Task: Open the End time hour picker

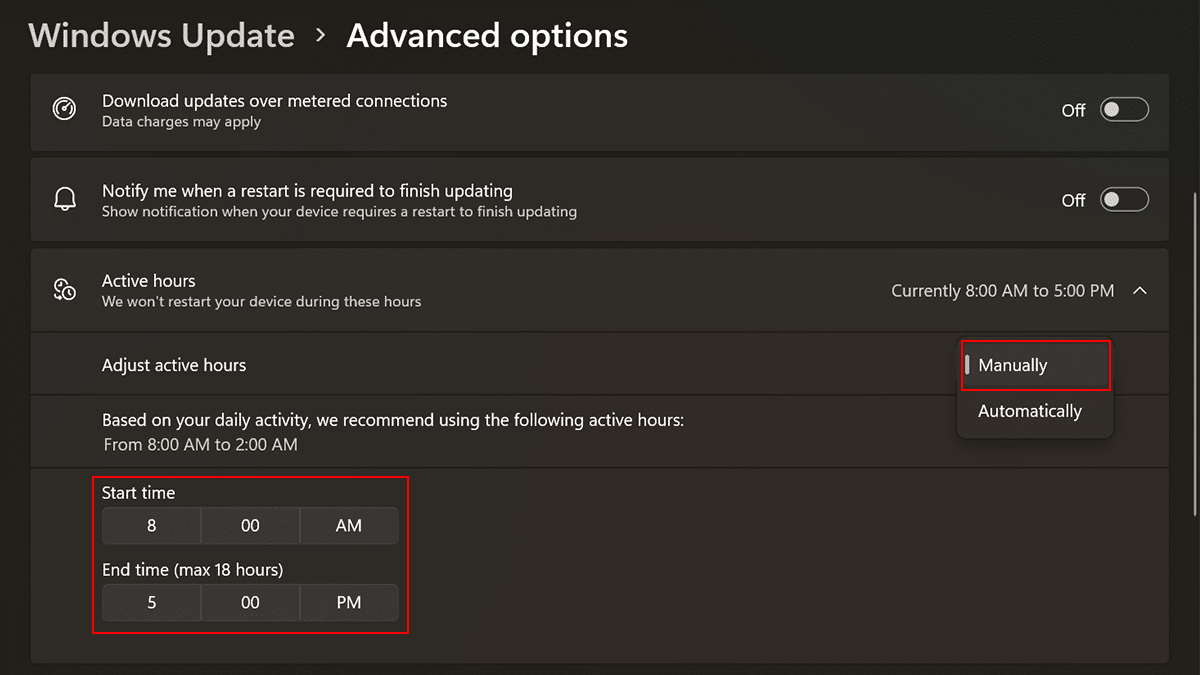Action: pos(152,602)
